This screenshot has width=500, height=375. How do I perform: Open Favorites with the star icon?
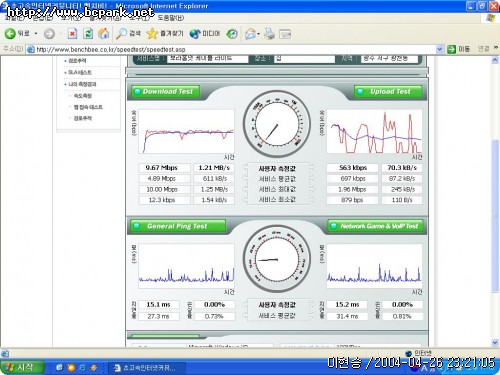pos(152,33)
